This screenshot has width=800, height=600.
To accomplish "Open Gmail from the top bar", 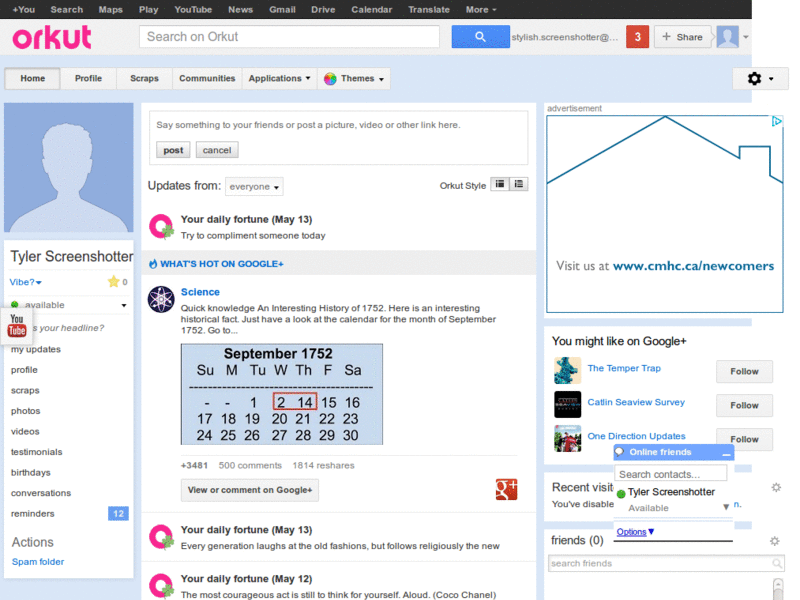I will (x=282, y=10).
